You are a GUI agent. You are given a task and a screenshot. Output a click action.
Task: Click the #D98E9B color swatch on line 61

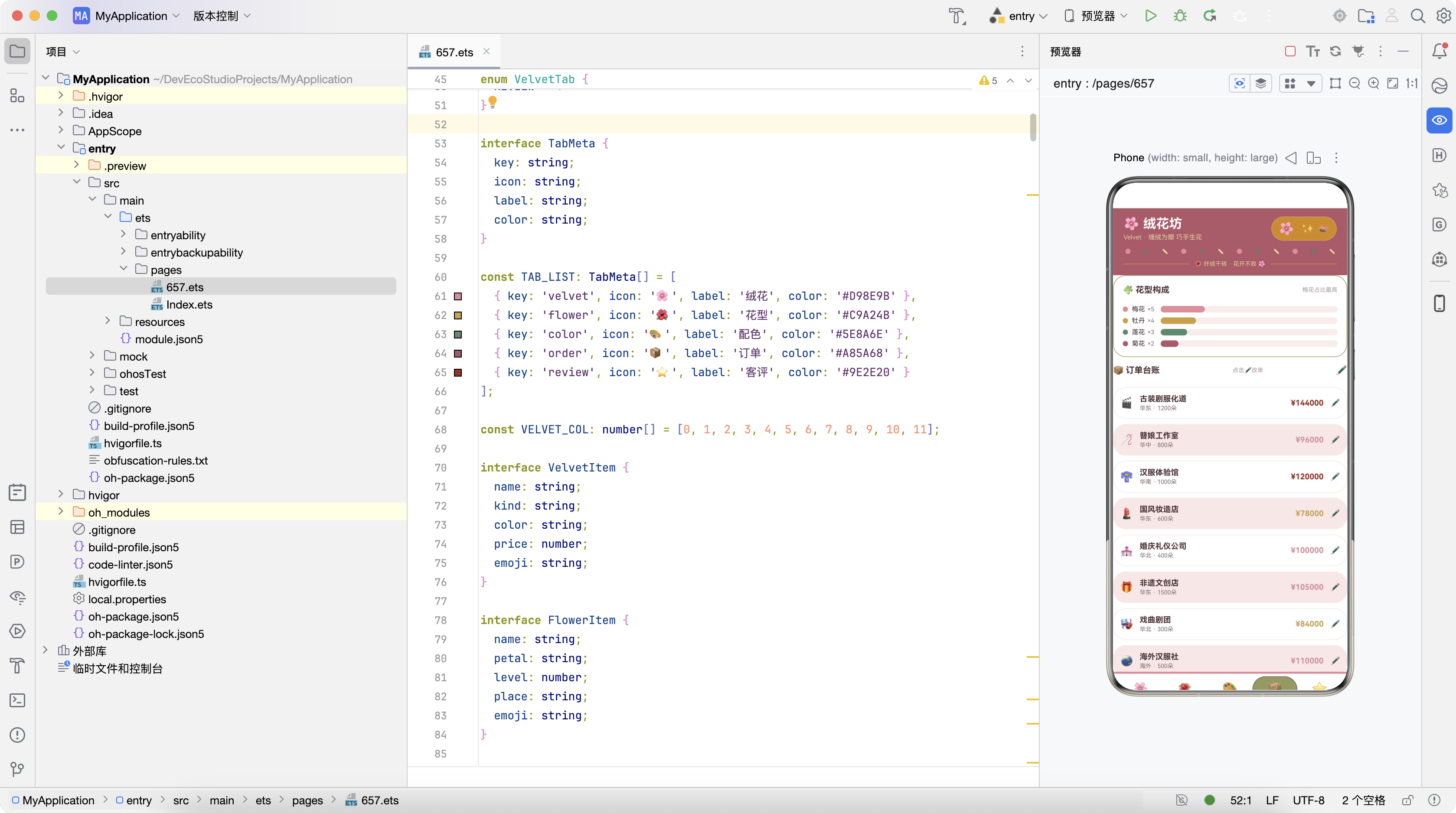[458, 296]
